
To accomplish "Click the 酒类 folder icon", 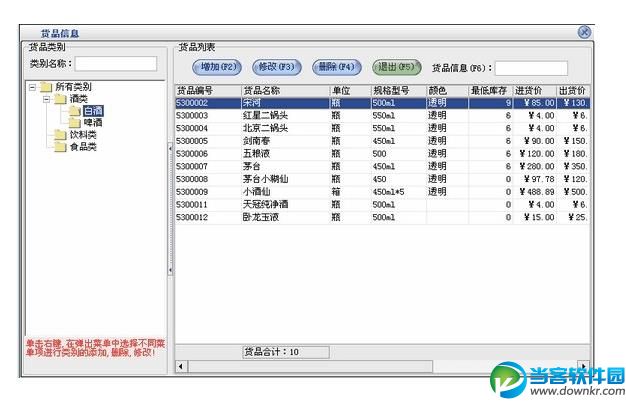I will [x=60, y=99].
